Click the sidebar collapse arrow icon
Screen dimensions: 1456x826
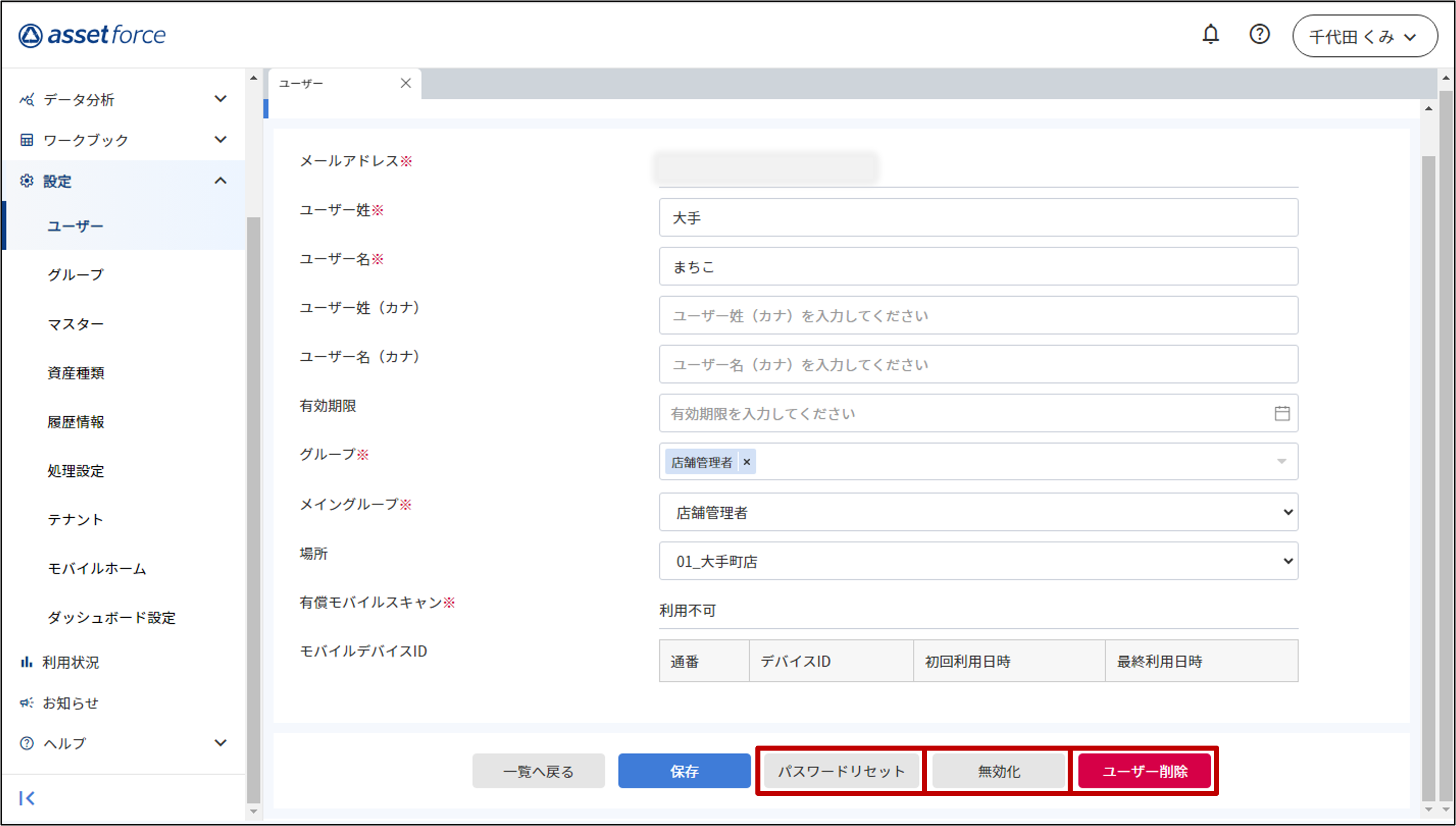coord(27,798)
